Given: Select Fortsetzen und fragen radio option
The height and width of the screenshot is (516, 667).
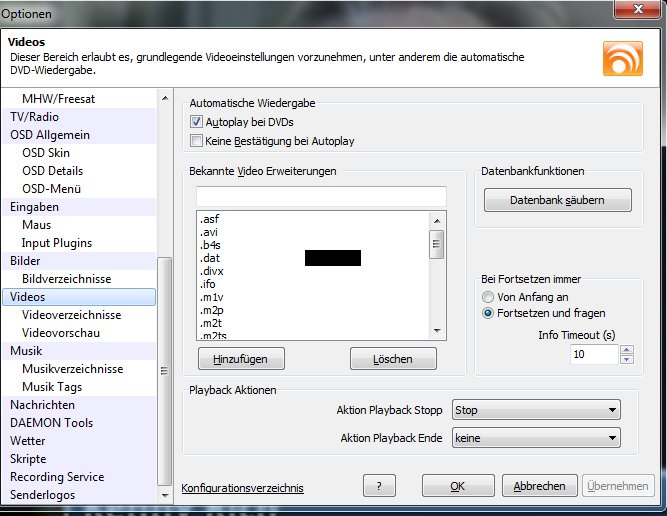Looking at the screenshot, I should (x=487, y=313).
